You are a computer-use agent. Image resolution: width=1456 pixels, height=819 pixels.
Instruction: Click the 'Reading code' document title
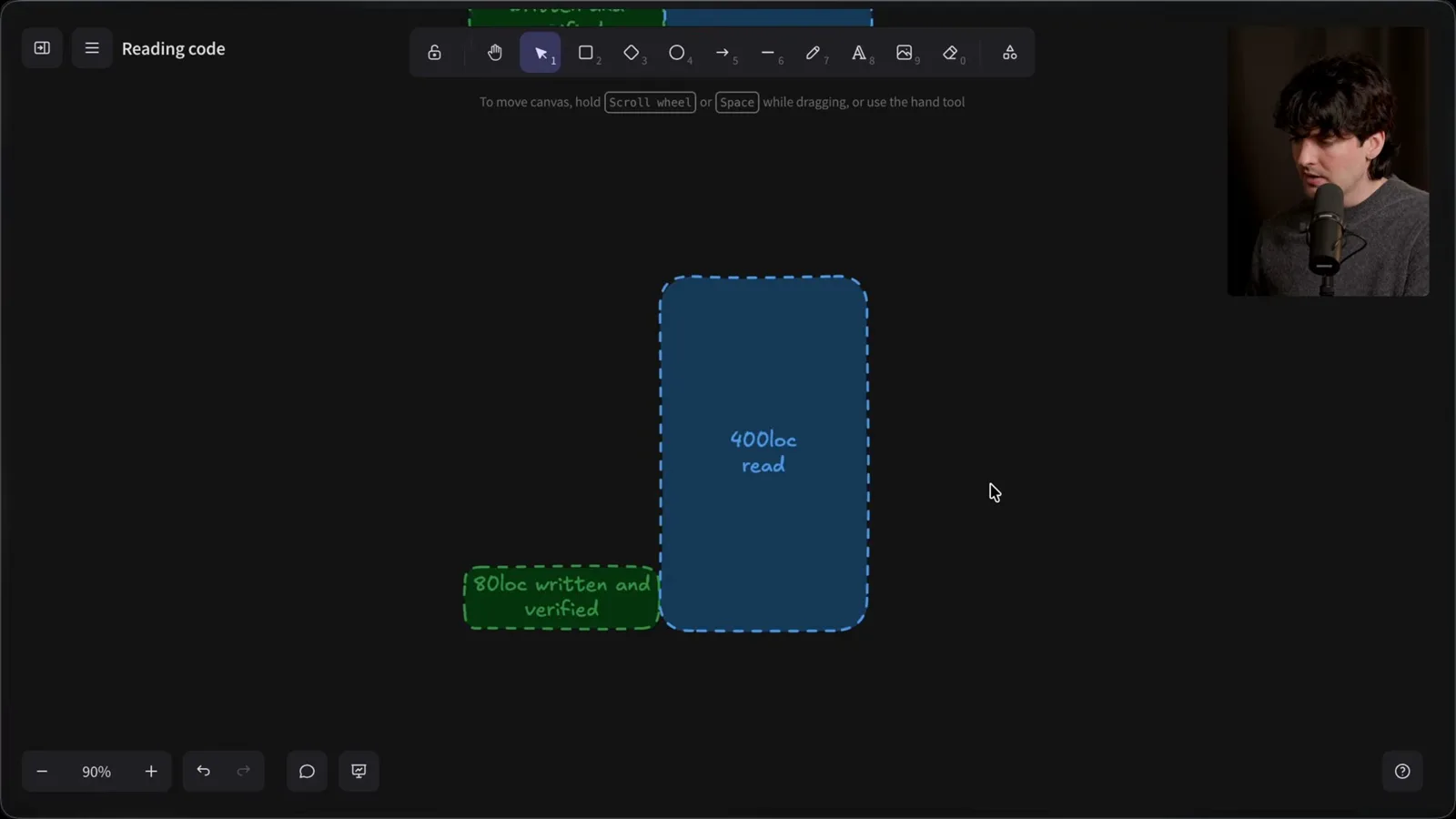pyautogui.click(x=174, y=49)
